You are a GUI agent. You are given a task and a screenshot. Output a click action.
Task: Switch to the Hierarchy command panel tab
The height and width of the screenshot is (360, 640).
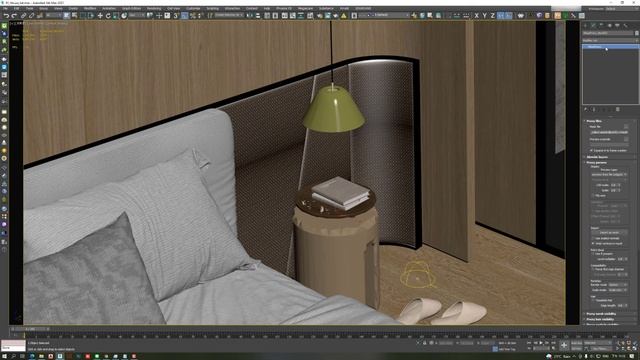pyautogui.click(x=602, y=25)
